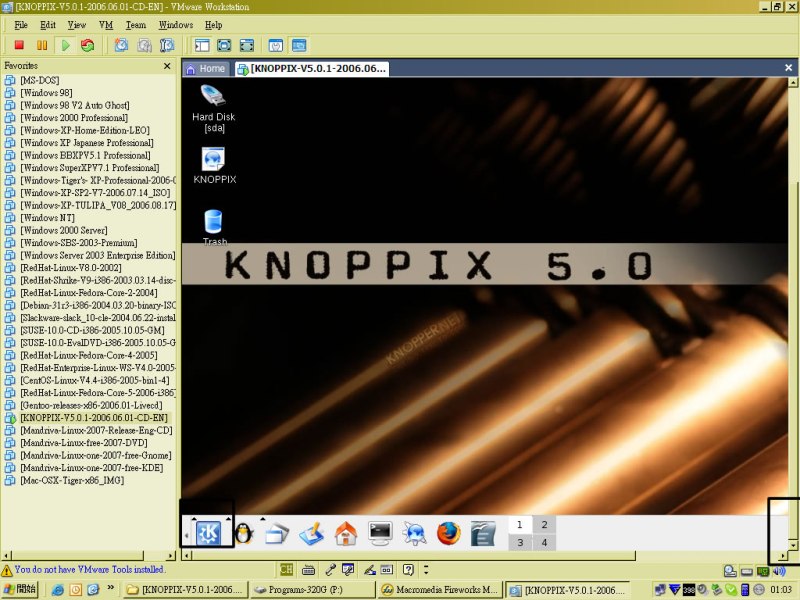Select [Mandriva-Linux-free-2007-DVD] favorite
This screenshot has height=600, width=800.
pyautogui.click(x=84, y=443)
